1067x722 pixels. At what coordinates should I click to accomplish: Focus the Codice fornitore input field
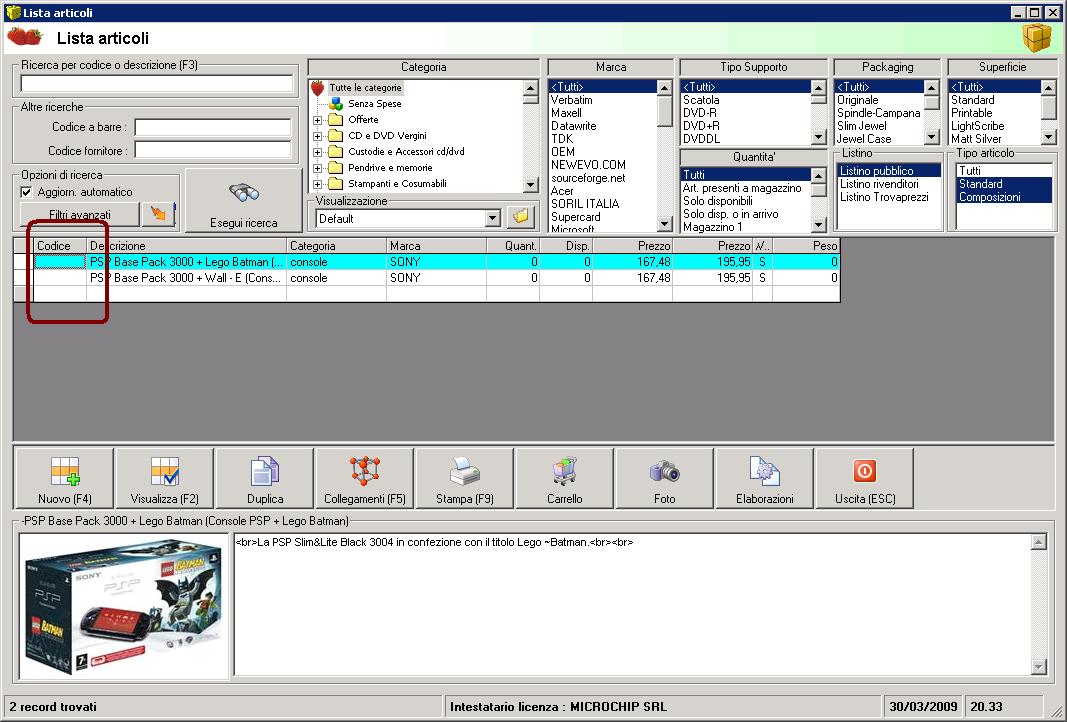point(213,150)
